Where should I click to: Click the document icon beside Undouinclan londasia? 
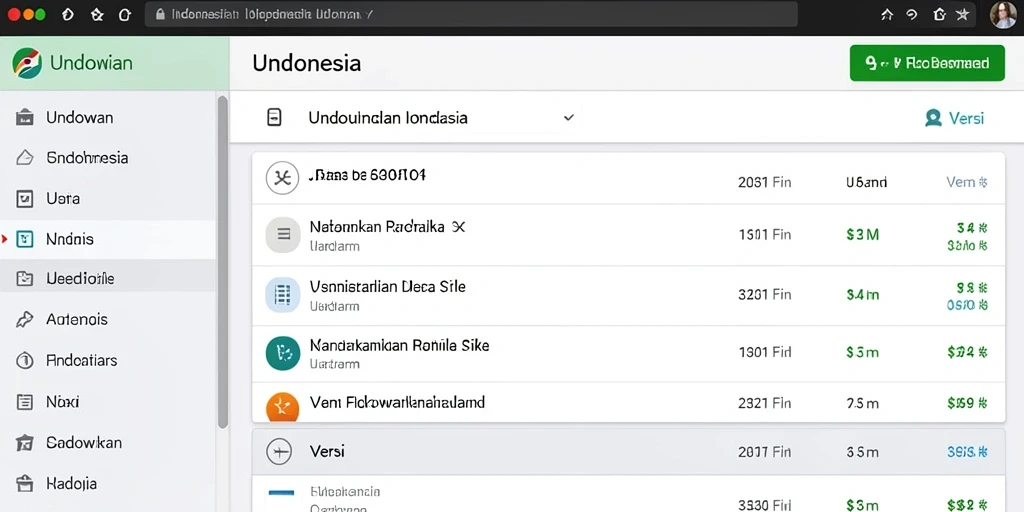274,118
